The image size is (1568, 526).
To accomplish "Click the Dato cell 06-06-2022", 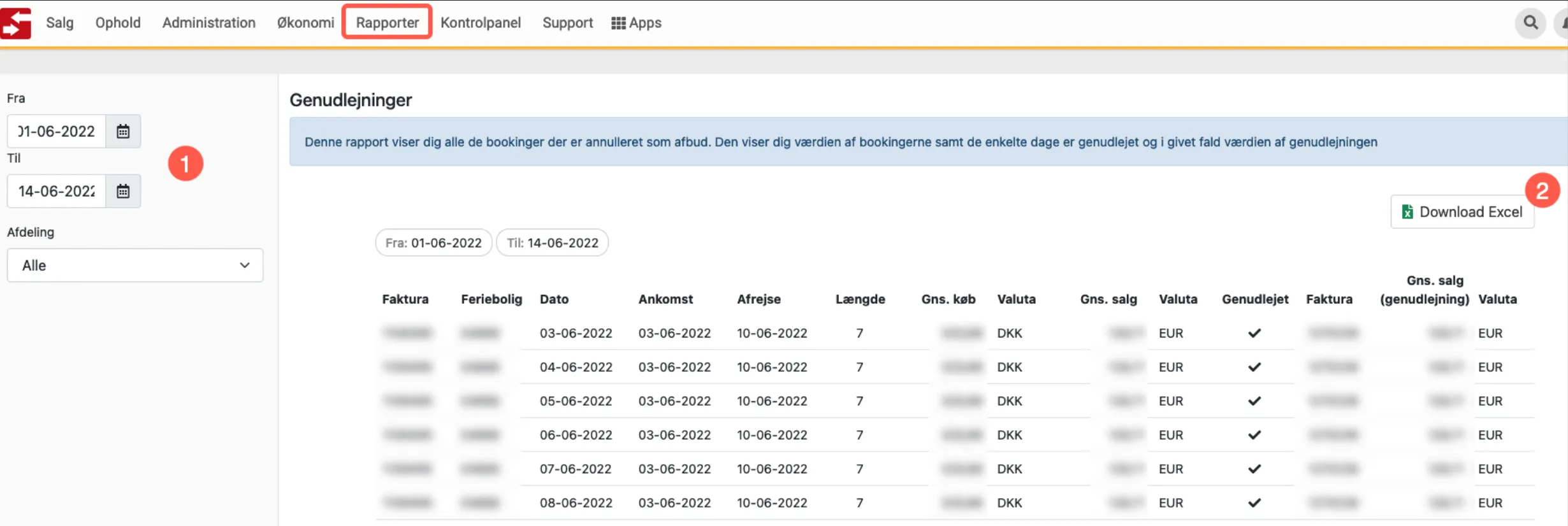I will pyautogui.click(x=576, y=435).
